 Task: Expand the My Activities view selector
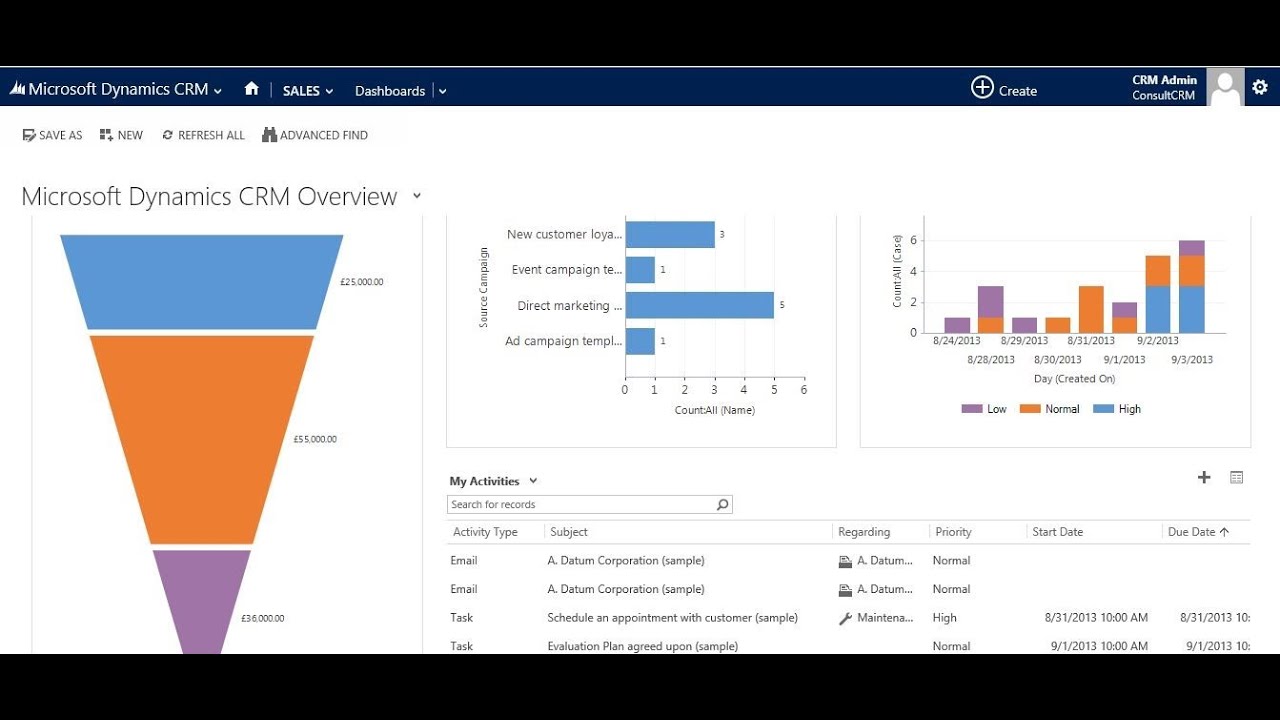point(533,481)
